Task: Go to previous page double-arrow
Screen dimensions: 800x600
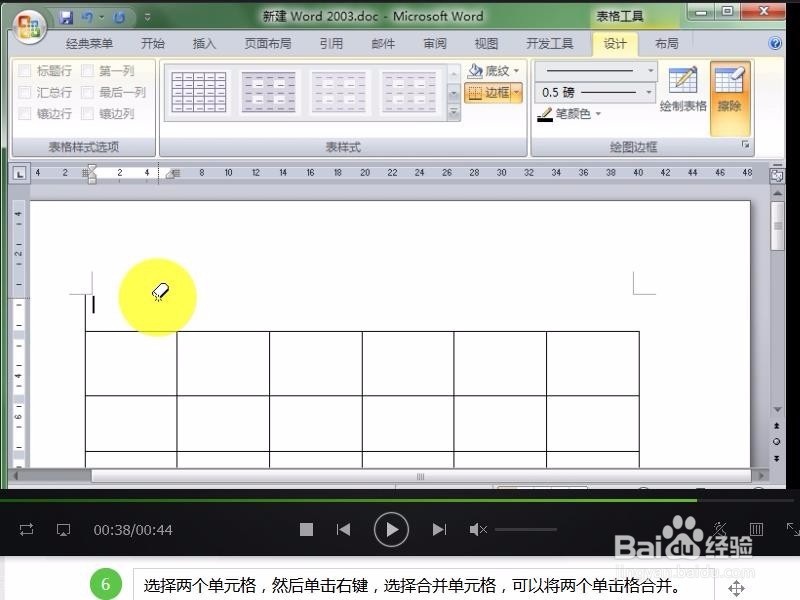Action: tap(777, 426)
